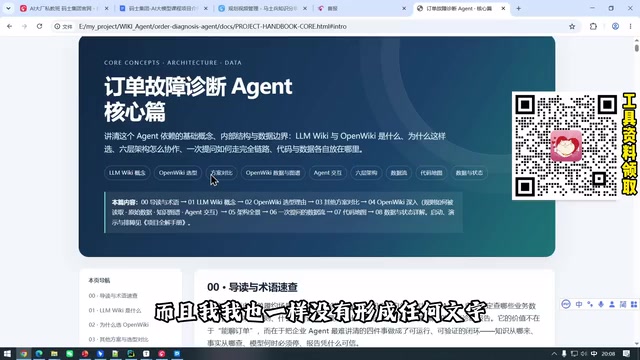
Task: Jump to the Agent 交互 chip
Action: coord(328,173)
